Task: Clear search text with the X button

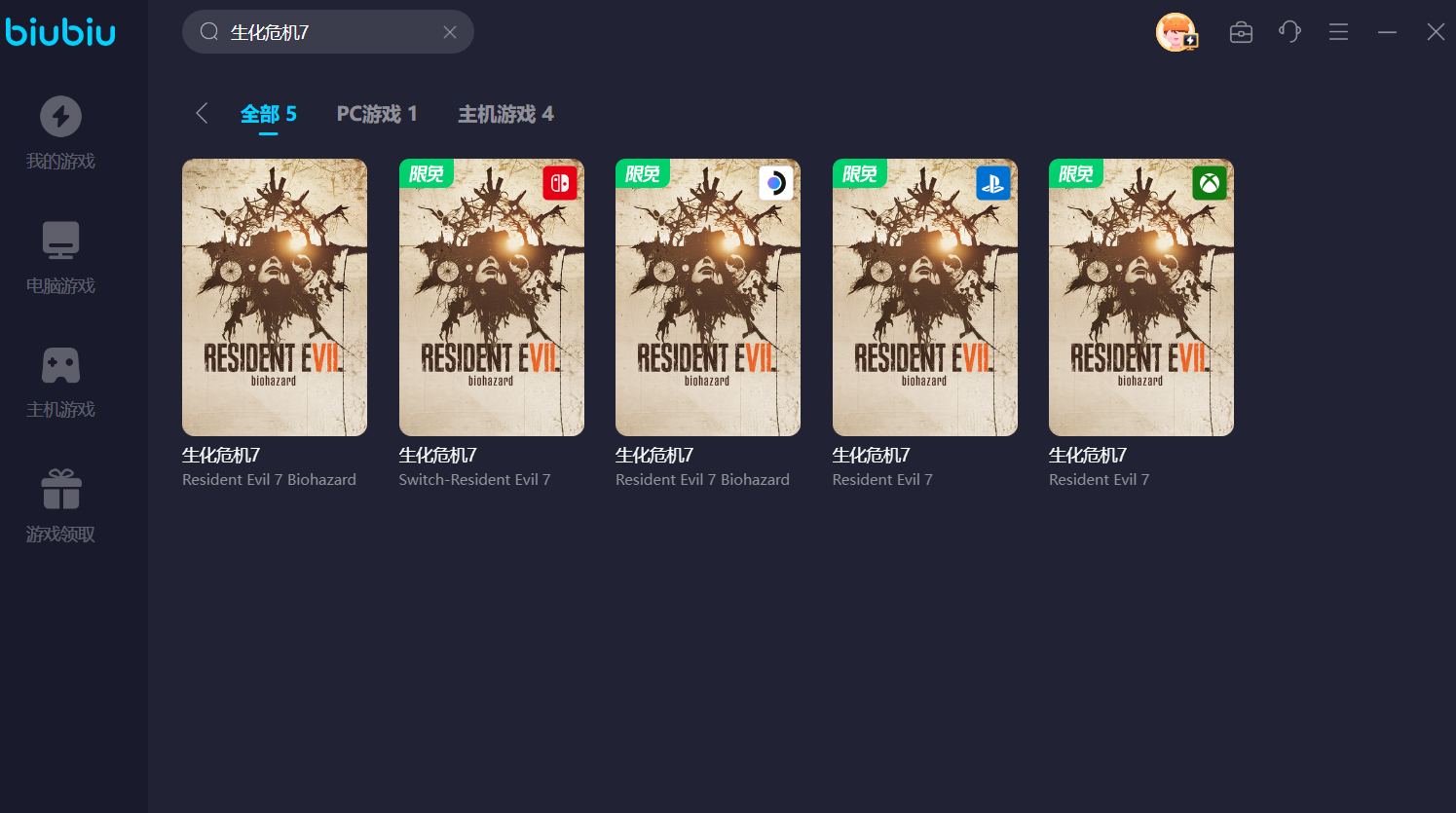Action: click(x=450, y=32)
